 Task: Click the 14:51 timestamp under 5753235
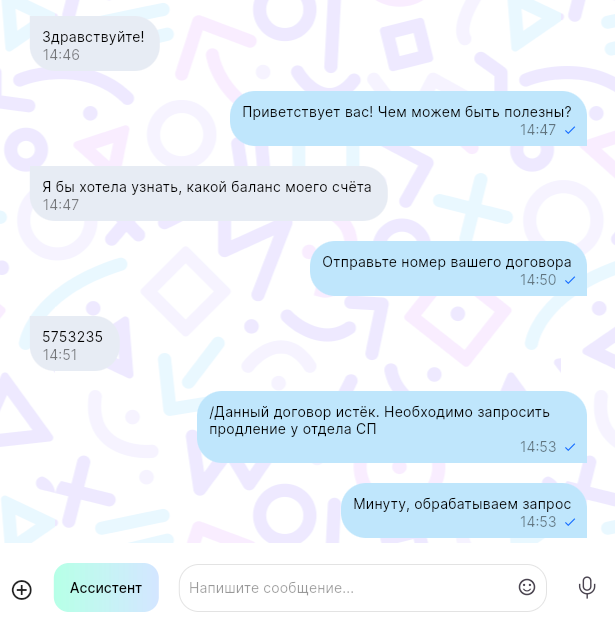pyautogui.click(x=60, y=355)
